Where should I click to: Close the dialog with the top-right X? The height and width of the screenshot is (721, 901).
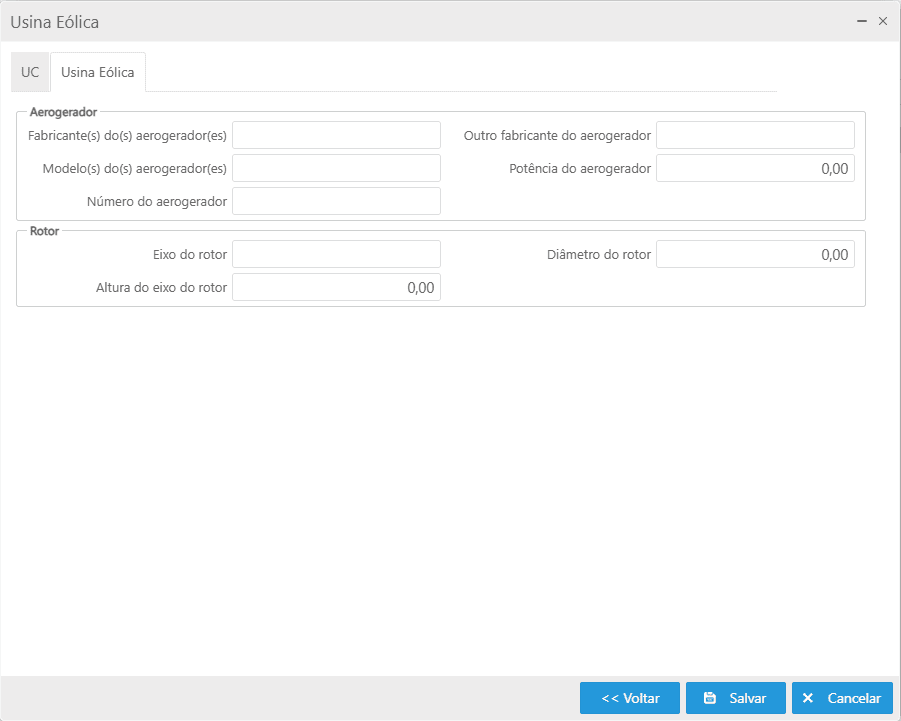click(883, 21)
